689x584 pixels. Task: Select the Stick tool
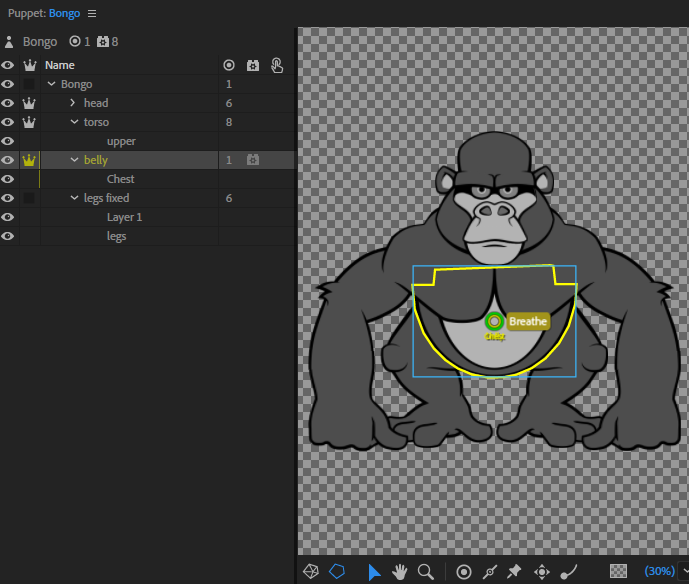pos(490,572)
